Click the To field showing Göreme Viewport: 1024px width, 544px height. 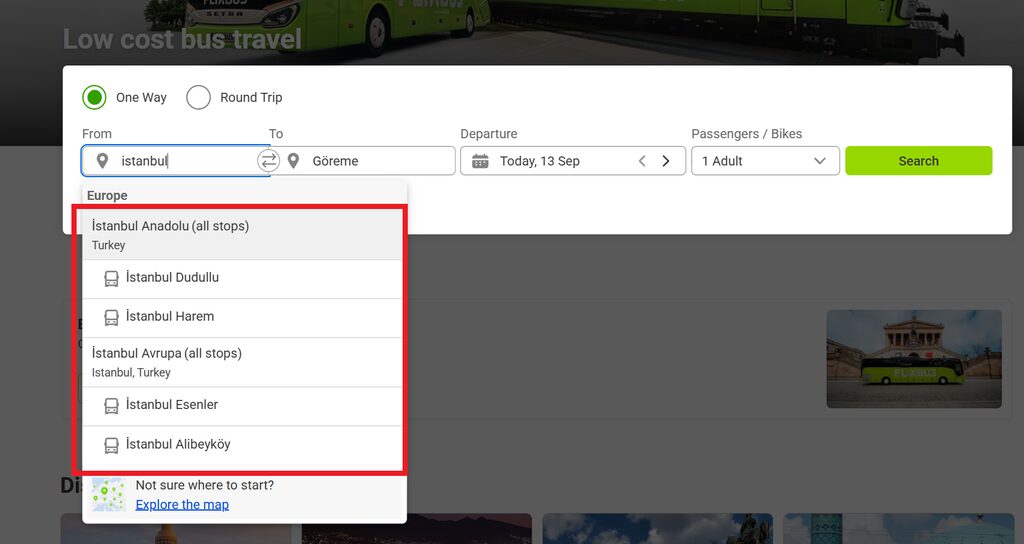coord(362,161)
